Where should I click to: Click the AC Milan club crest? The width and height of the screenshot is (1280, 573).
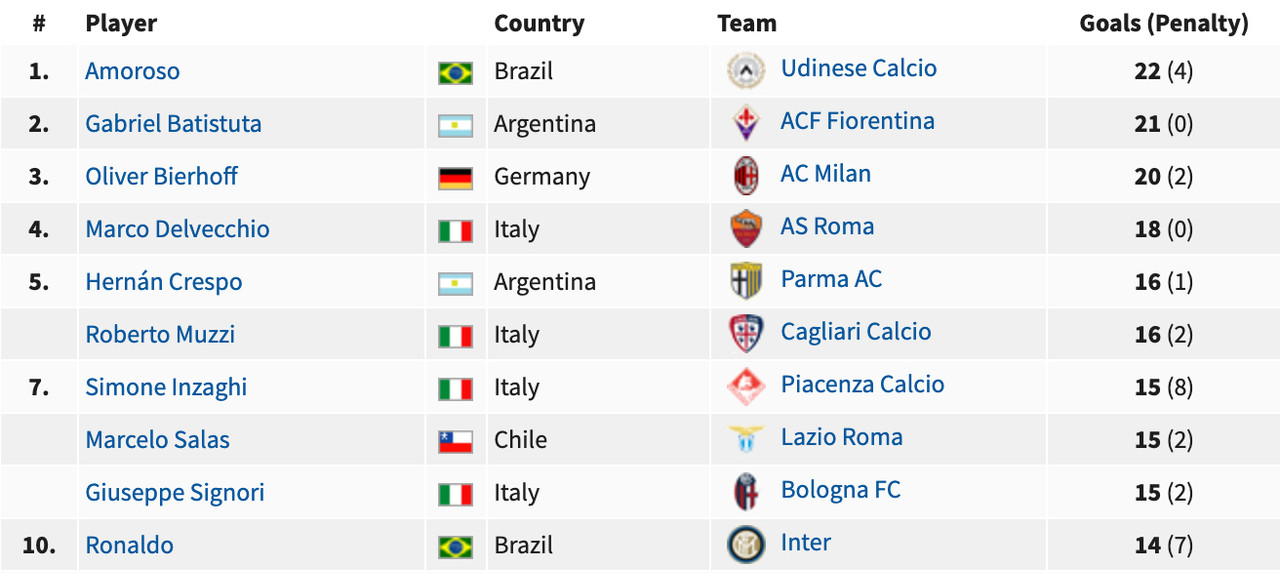746,176
